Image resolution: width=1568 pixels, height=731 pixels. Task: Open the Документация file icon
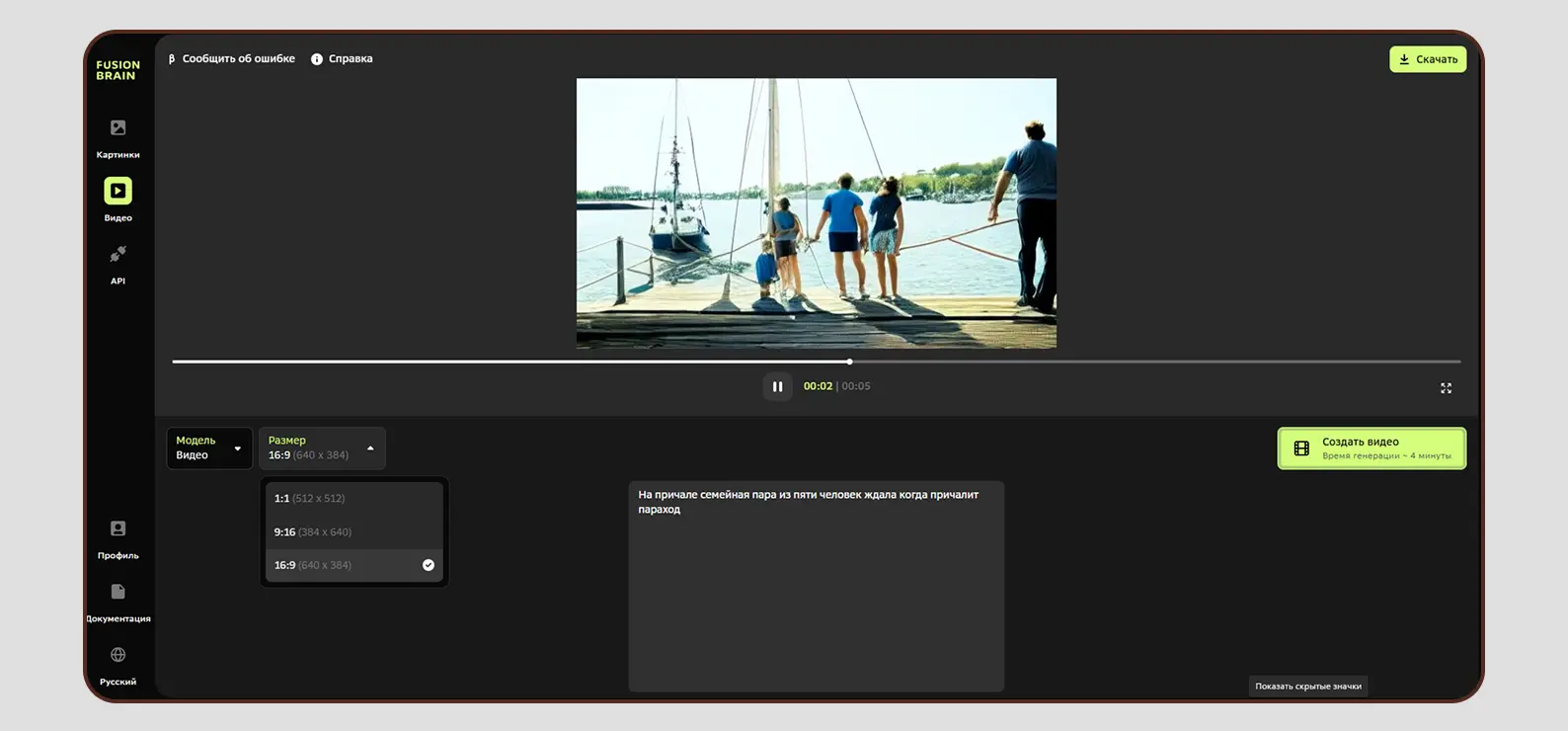pyautogui.click(x=118, y=592)
